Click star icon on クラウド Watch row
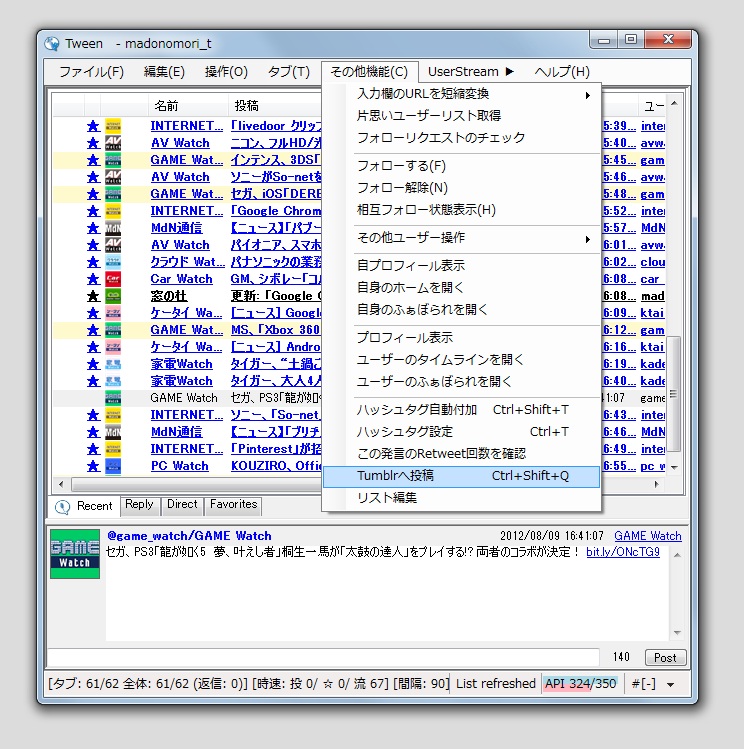744x749 pixels. point(94,262)
